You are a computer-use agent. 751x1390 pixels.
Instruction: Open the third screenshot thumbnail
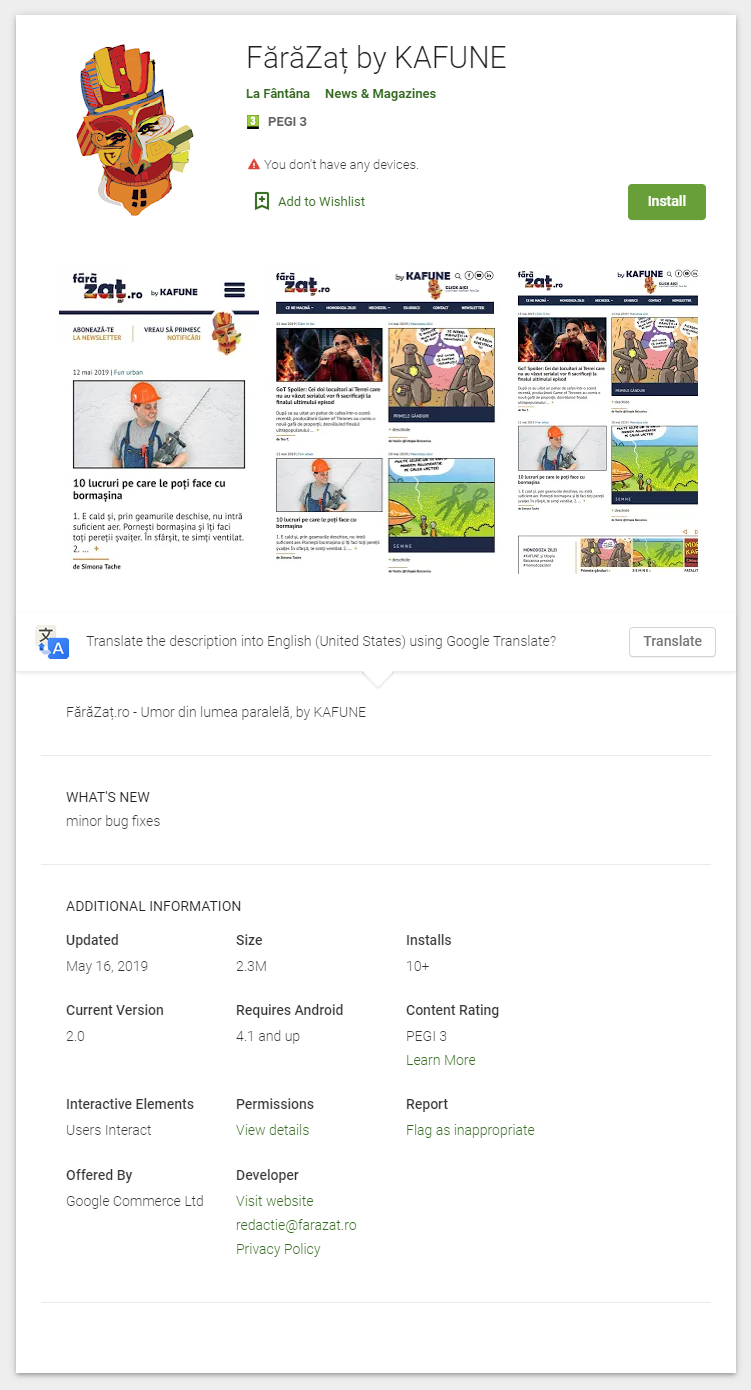607,420
